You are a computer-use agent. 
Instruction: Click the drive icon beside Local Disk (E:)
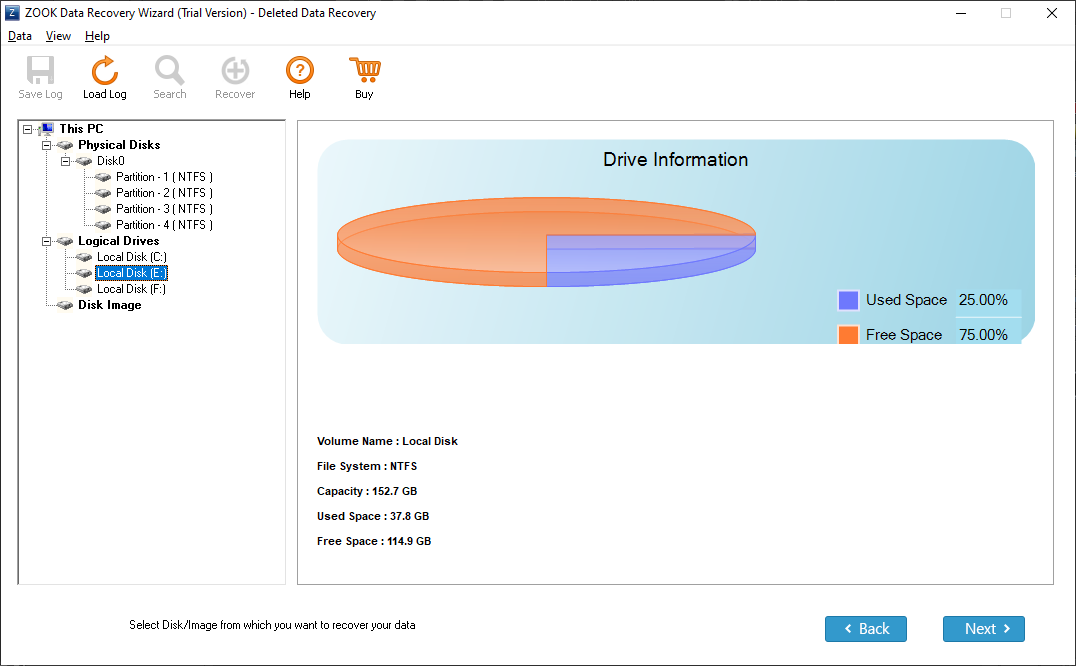84,273
